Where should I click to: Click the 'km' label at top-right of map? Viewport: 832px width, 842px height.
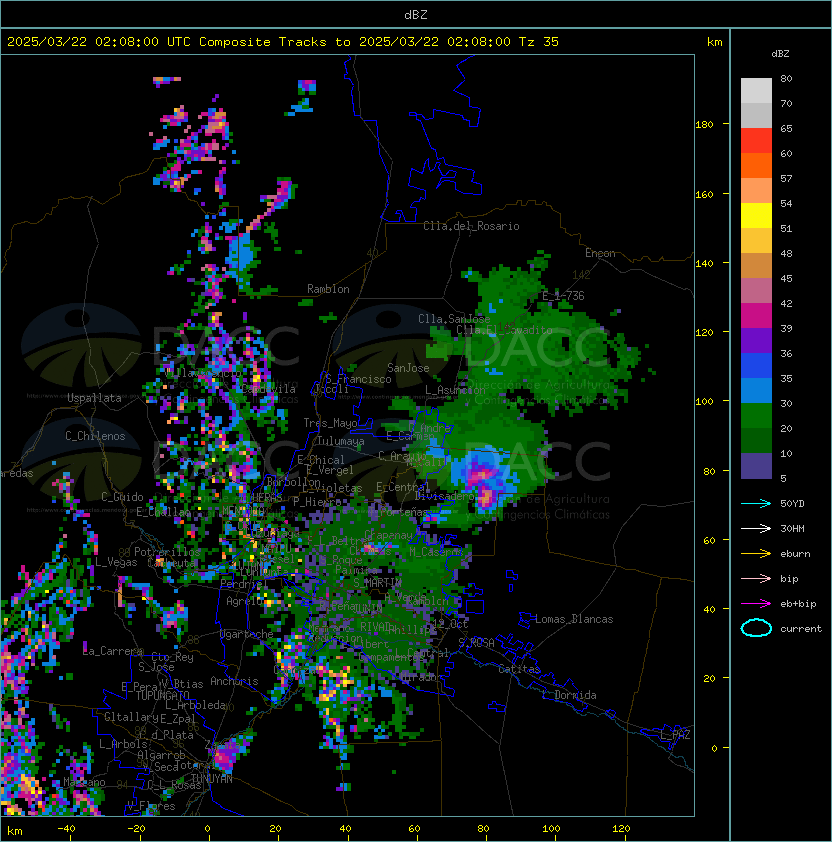714,42
